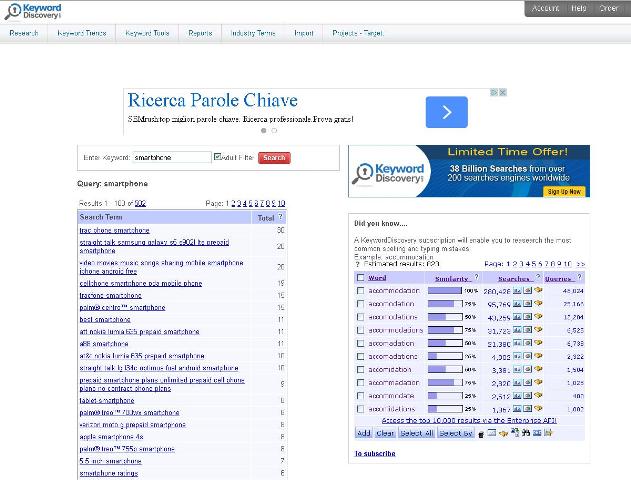The width and height of the screenshot is (631, 480).
Task: Click the yellow tag icon in the accommodation 280,428 row
Action: (x=538, y=290)
